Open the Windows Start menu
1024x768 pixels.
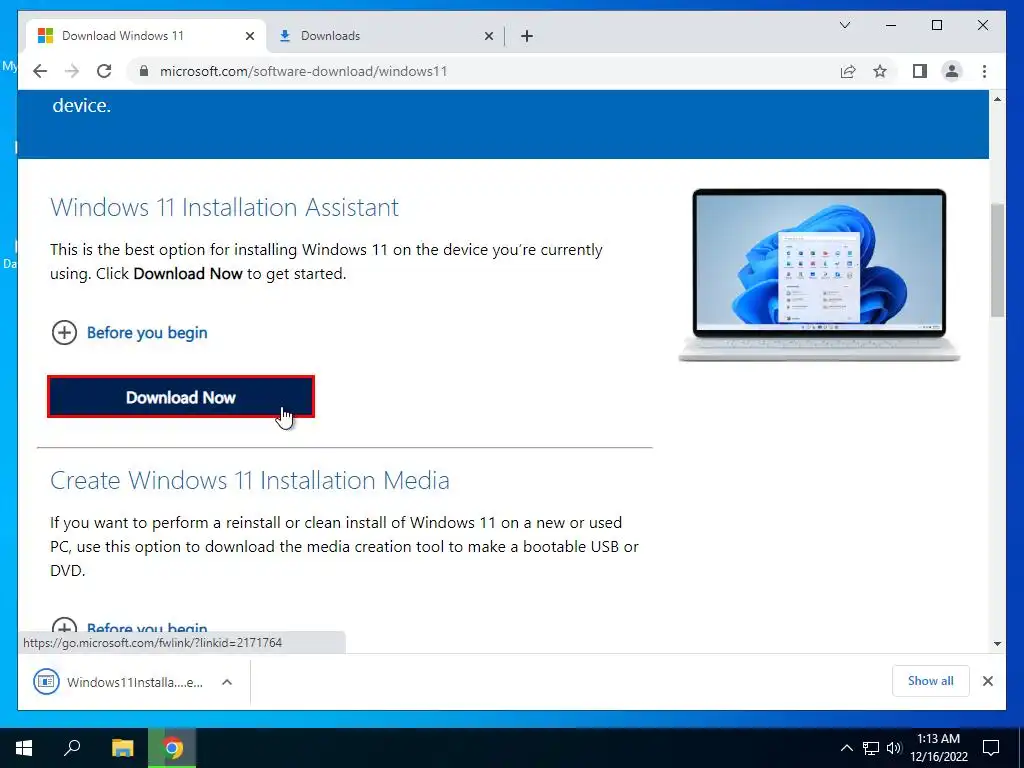pos(24,748)
